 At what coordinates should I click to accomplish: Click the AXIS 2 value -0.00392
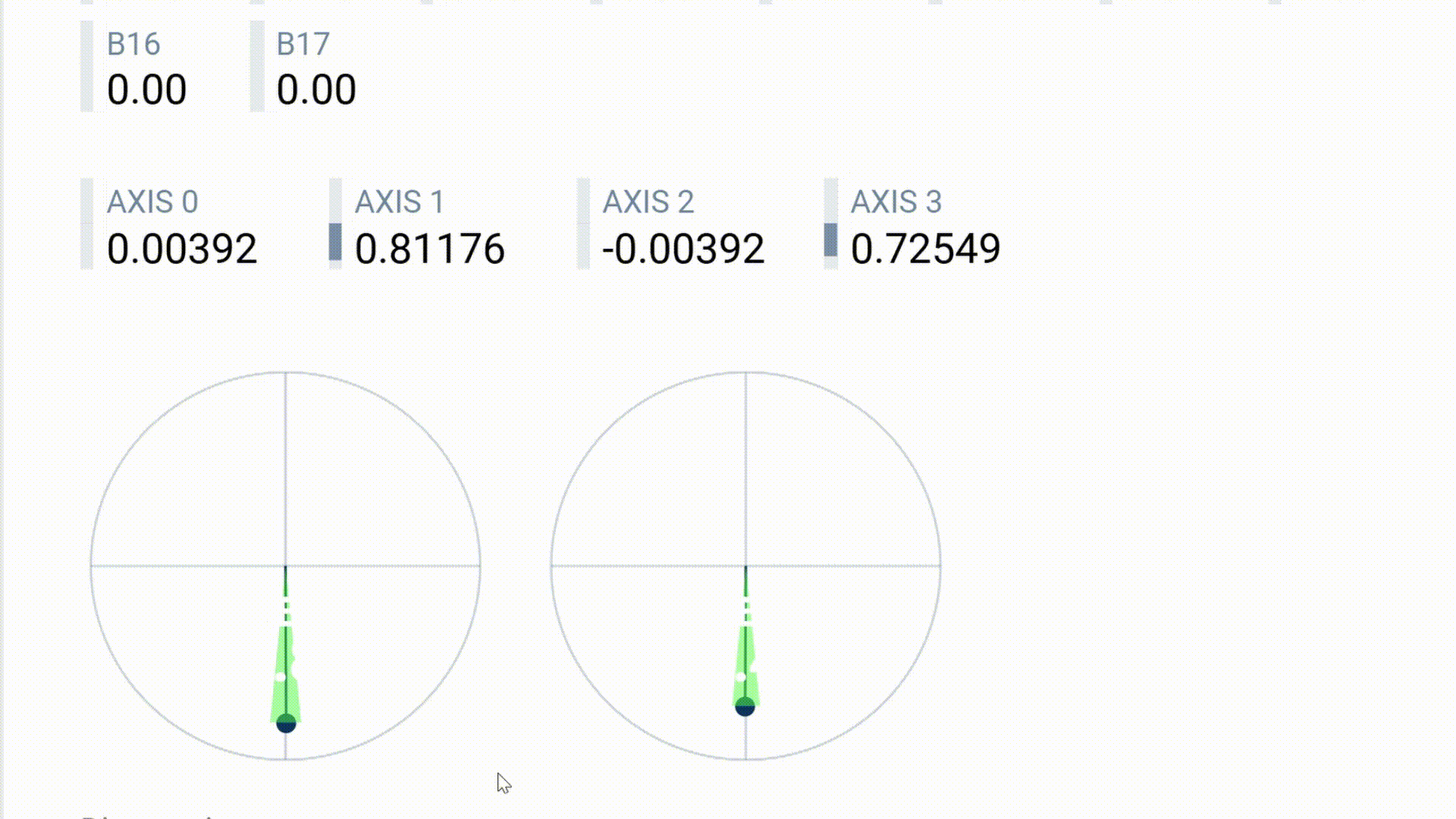(x=683, y=249)
